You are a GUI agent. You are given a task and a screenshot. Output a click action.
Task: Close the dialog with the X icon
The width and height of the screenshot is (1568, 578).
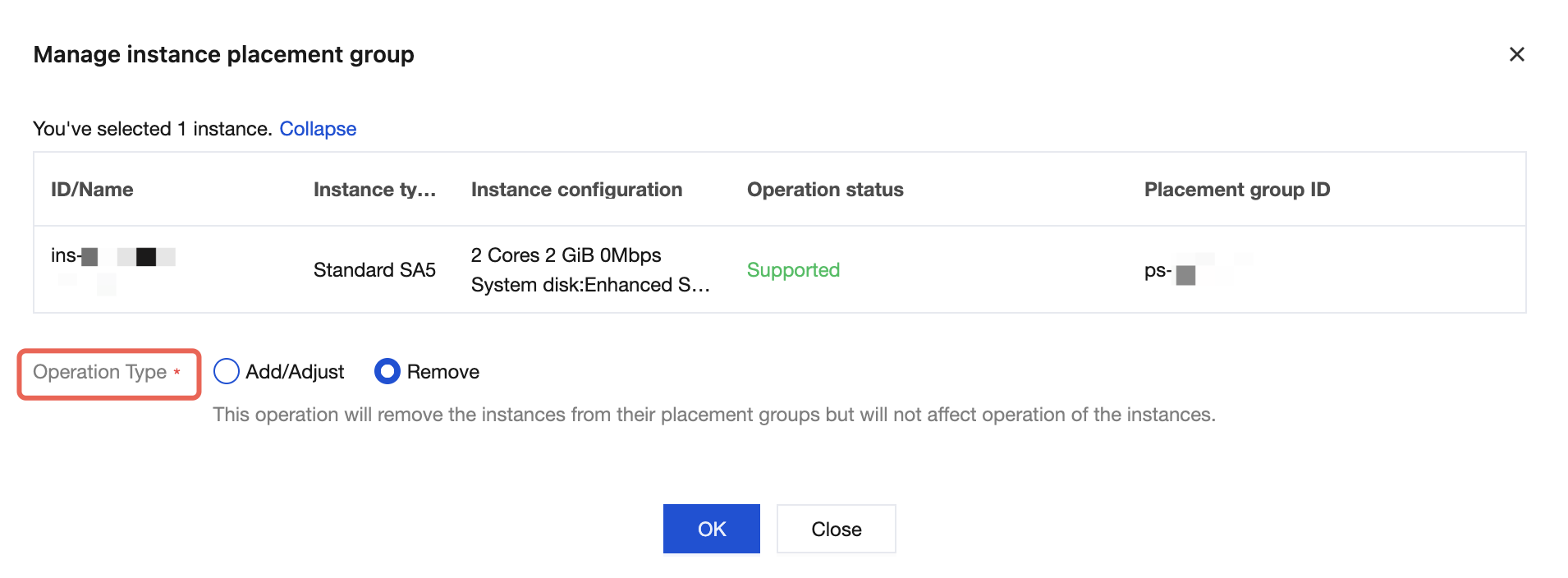[x=1516, y=54]
